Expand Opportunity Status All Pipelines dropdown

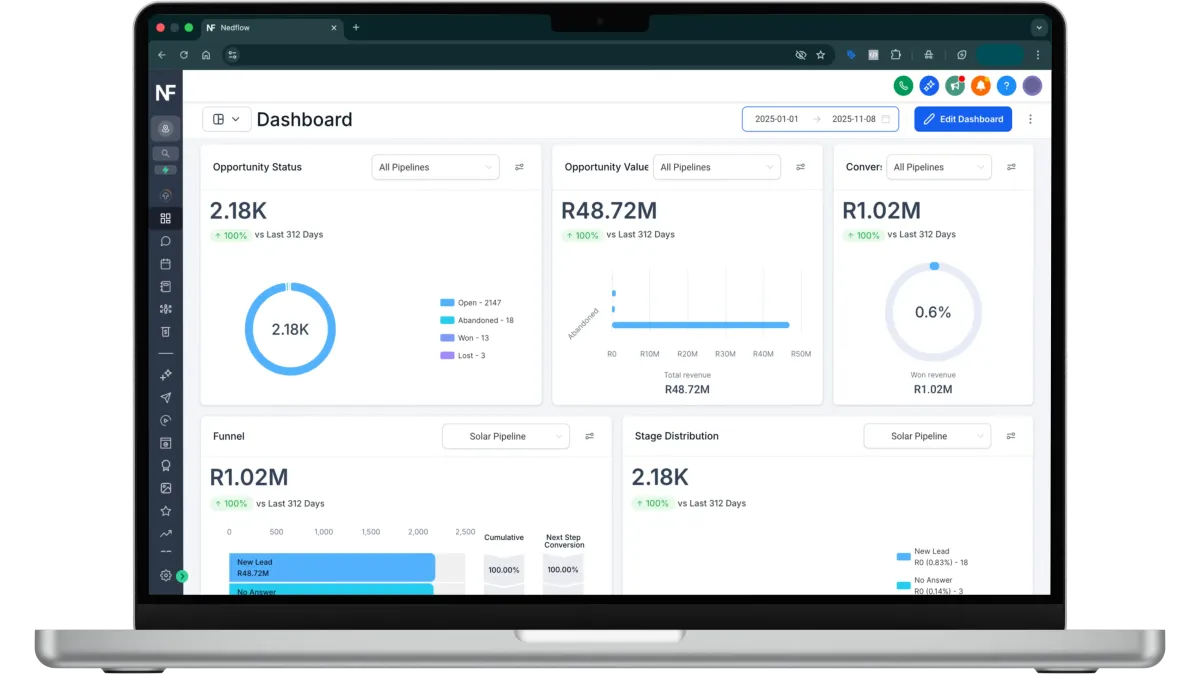[435, 167]
